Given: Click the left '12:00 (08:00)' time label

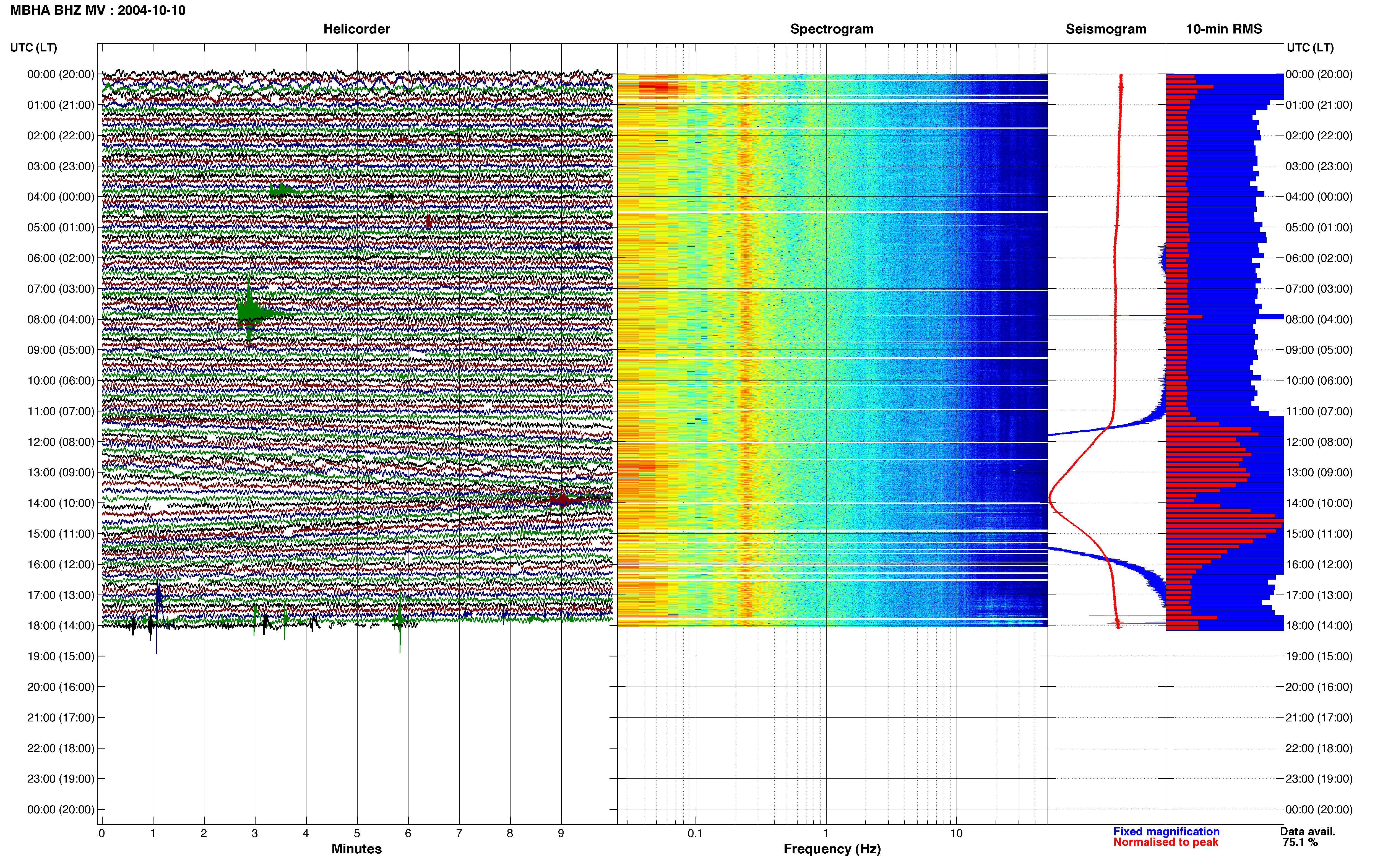Looking at the screenshot, I should pyautogui.click(x=61, y=442).
